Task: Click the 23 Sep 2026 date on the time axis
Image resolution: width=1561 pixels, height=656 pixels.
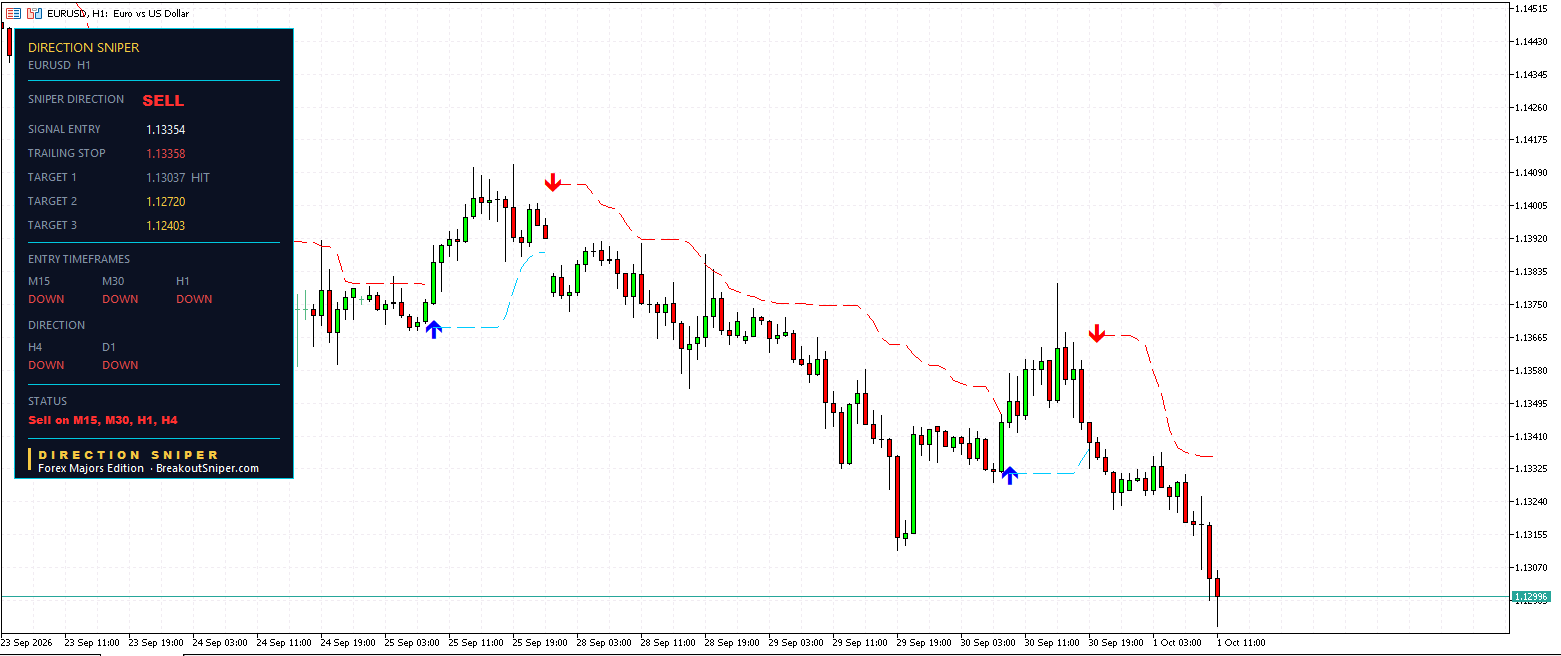Action: [27, 642]
